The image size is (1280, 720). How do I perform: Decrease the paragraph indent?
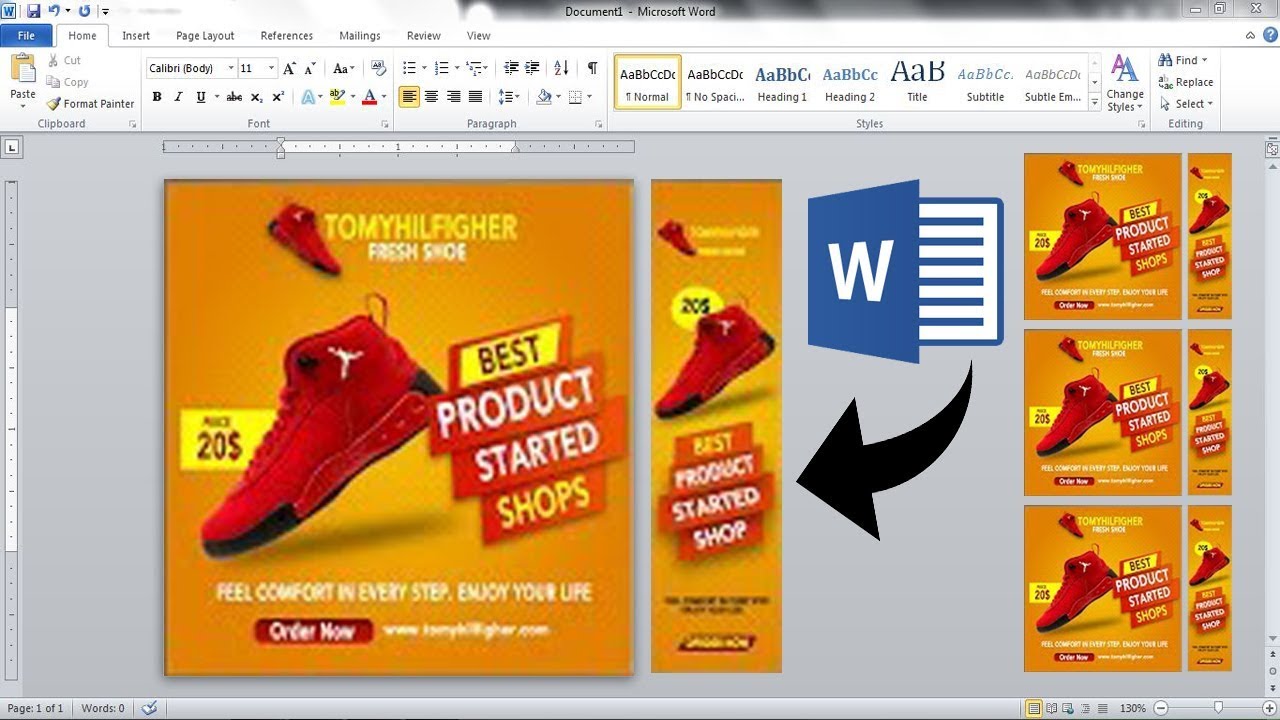pyautogui.click(x=511, y=68)
